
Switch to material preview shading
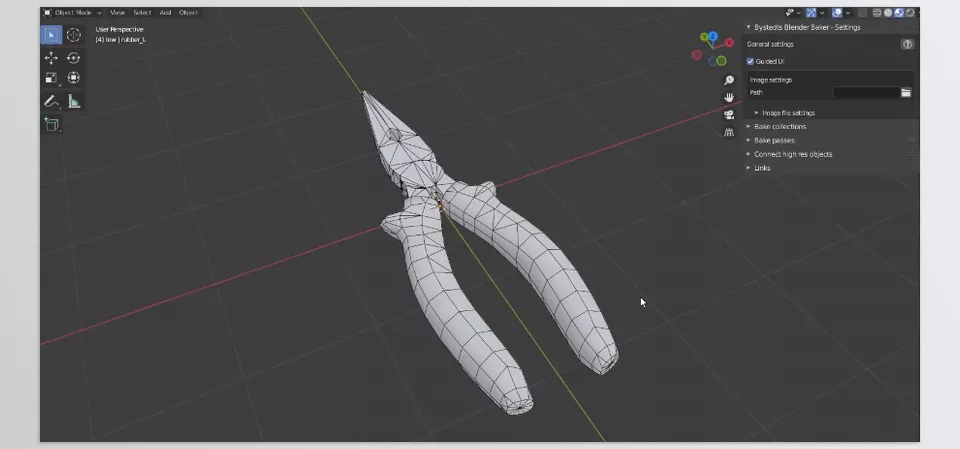point(899,12)
